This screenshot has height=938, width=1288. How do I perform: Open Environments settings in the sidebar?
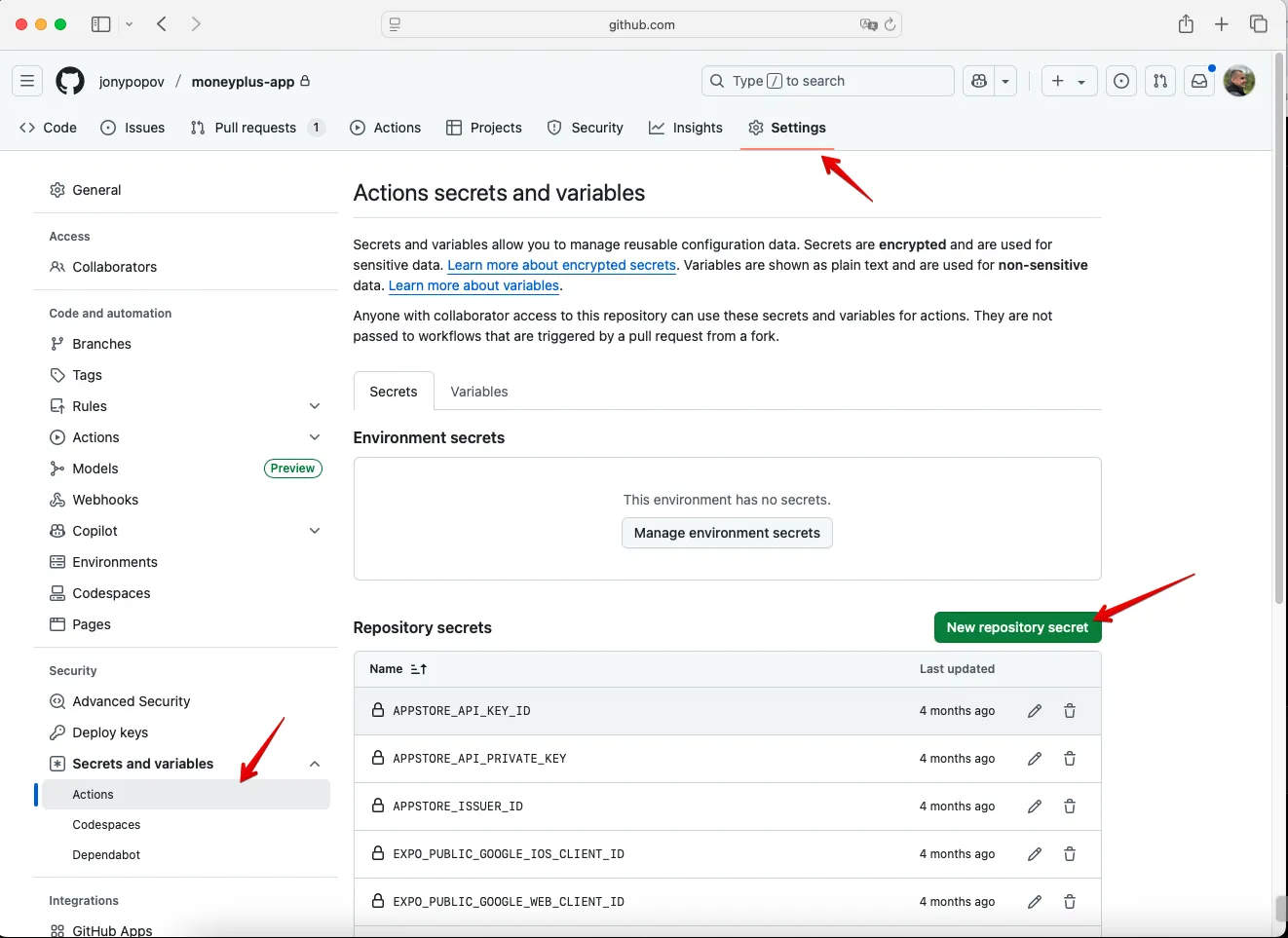(x=186, y=562)
